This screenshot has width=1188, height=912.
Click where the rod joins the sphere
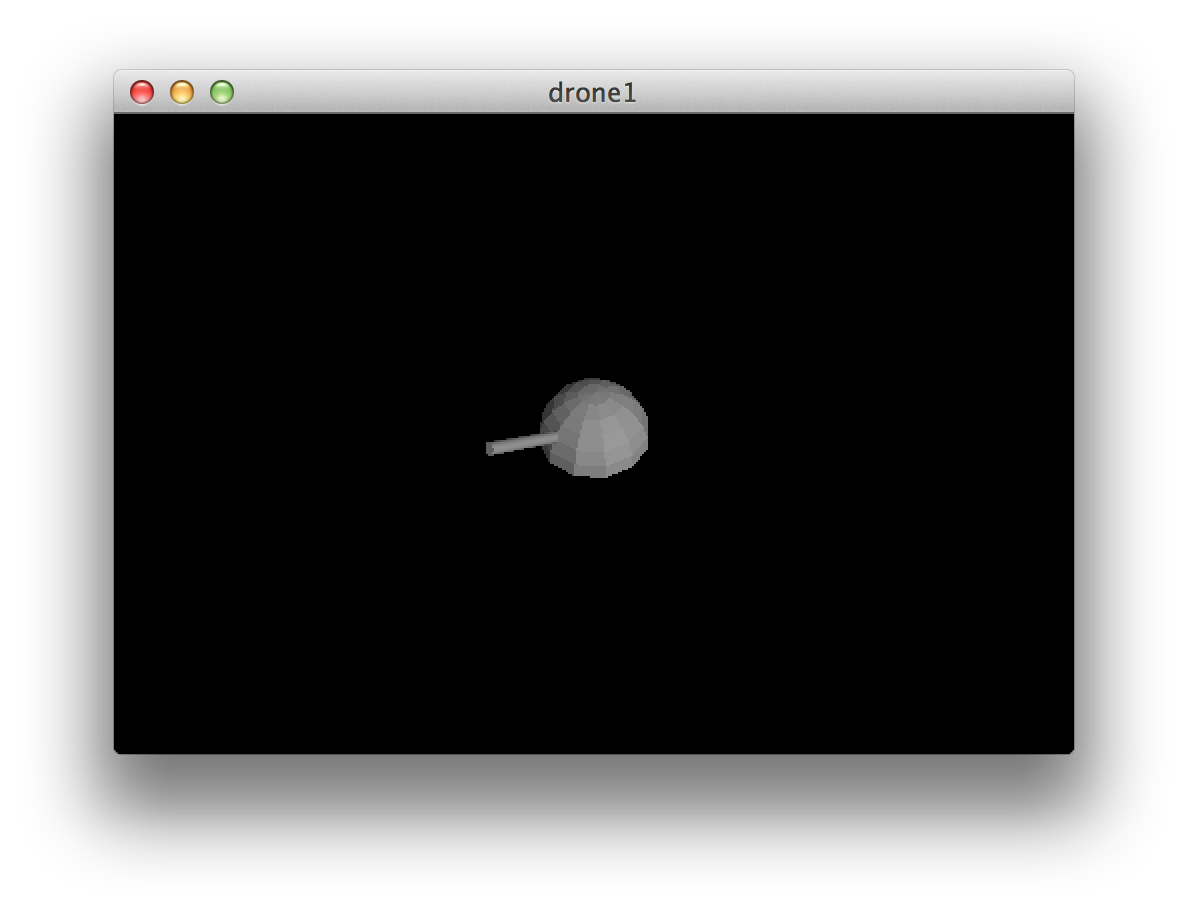(553, 438)
